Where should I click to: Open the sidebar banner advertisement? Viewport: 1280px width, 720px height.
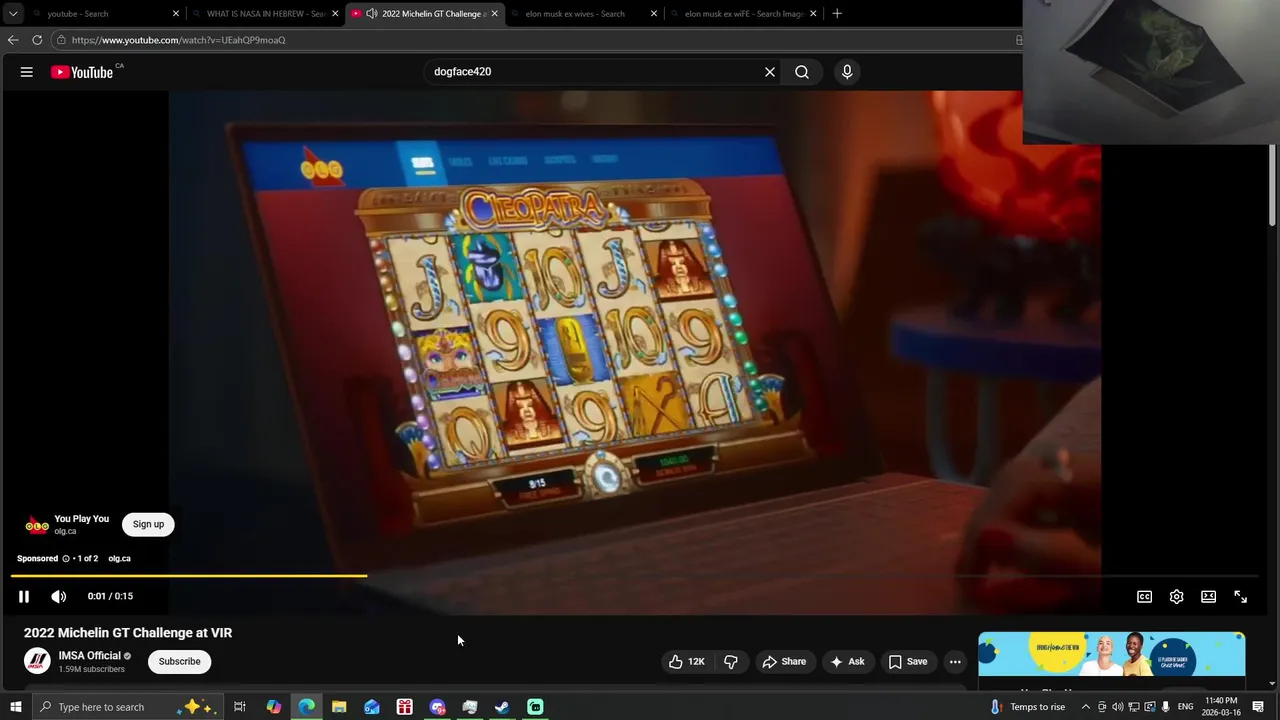tap(1111, 655)
